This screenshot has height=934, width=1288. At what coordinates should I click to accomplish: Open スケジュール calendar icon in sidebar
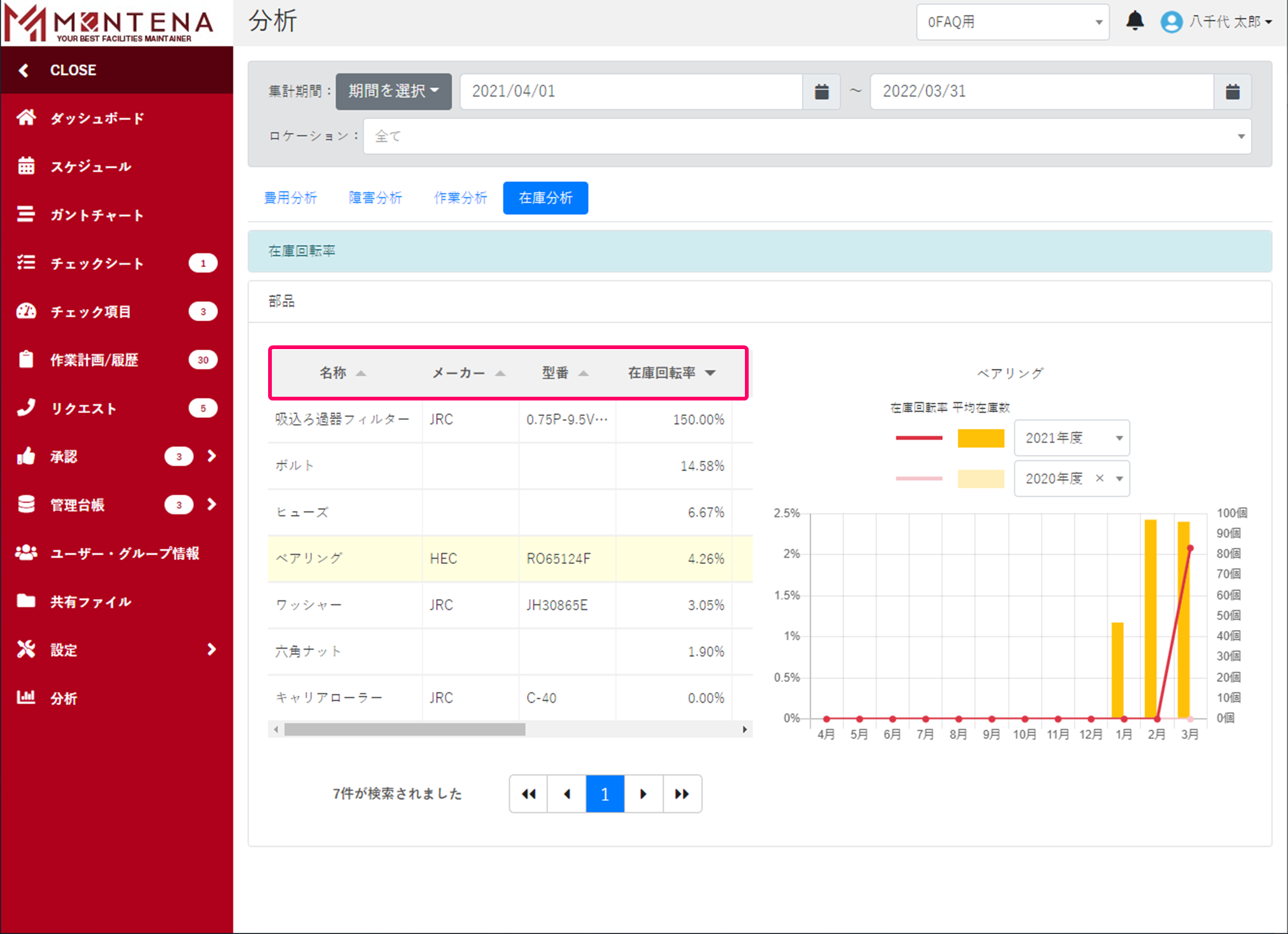pyautogui.click(x=26, y=166)
